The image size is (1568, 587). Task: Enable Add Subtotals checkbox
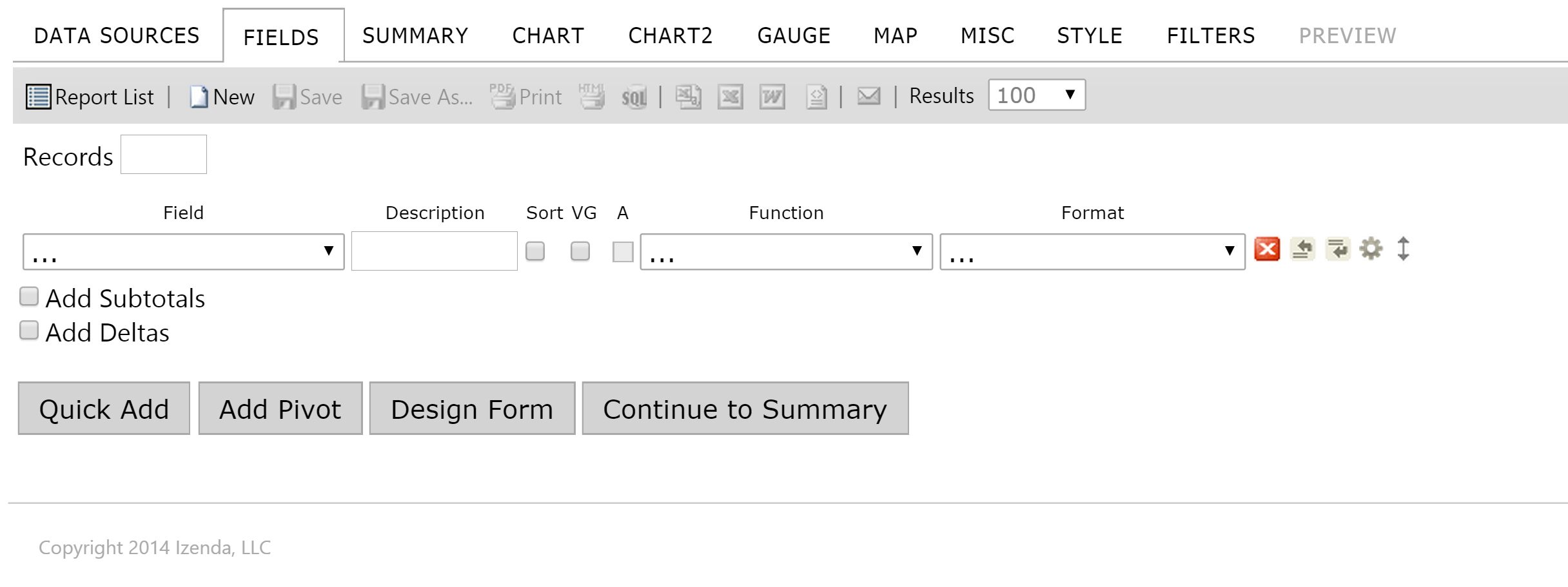pyautogui.click(x=29, y=296)
